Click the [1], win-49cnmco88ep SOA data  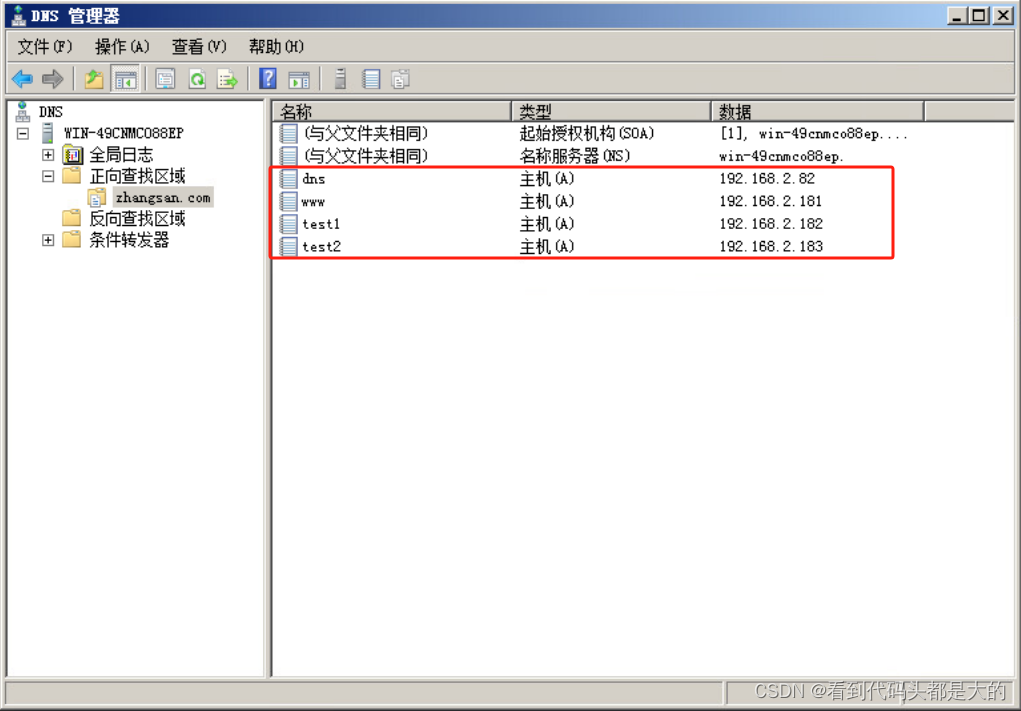[814, 133]
